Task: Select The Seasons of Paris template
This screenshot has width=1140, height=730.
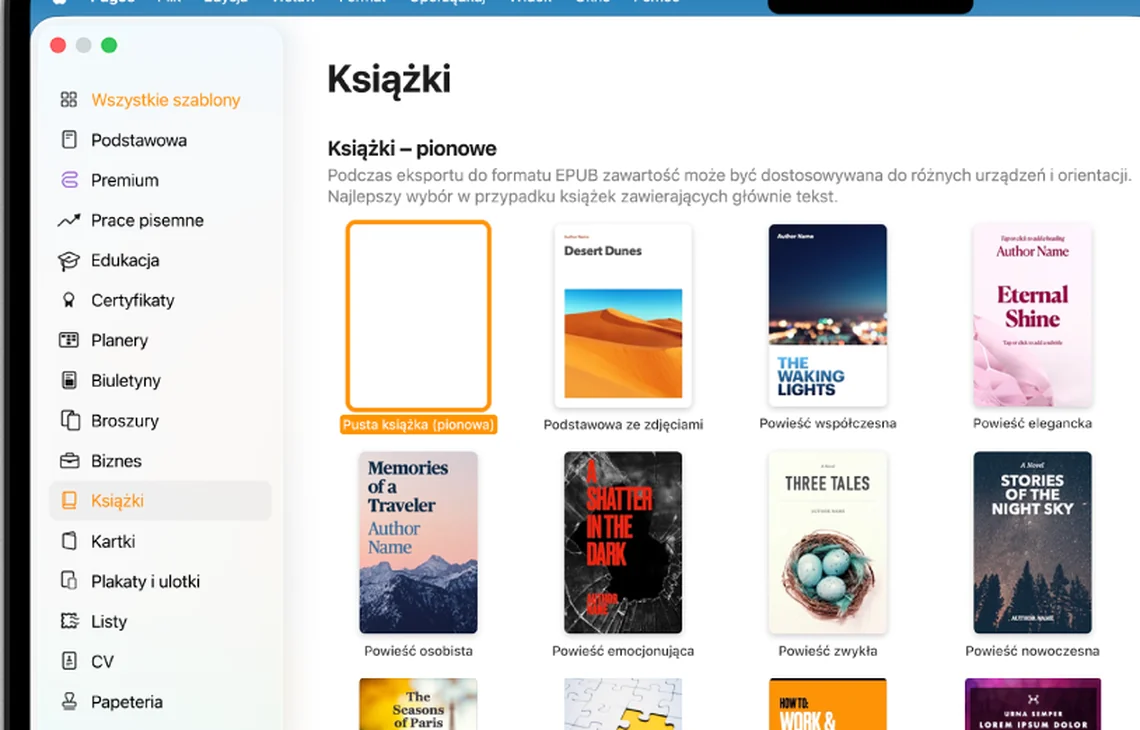Action: [418, 704]
